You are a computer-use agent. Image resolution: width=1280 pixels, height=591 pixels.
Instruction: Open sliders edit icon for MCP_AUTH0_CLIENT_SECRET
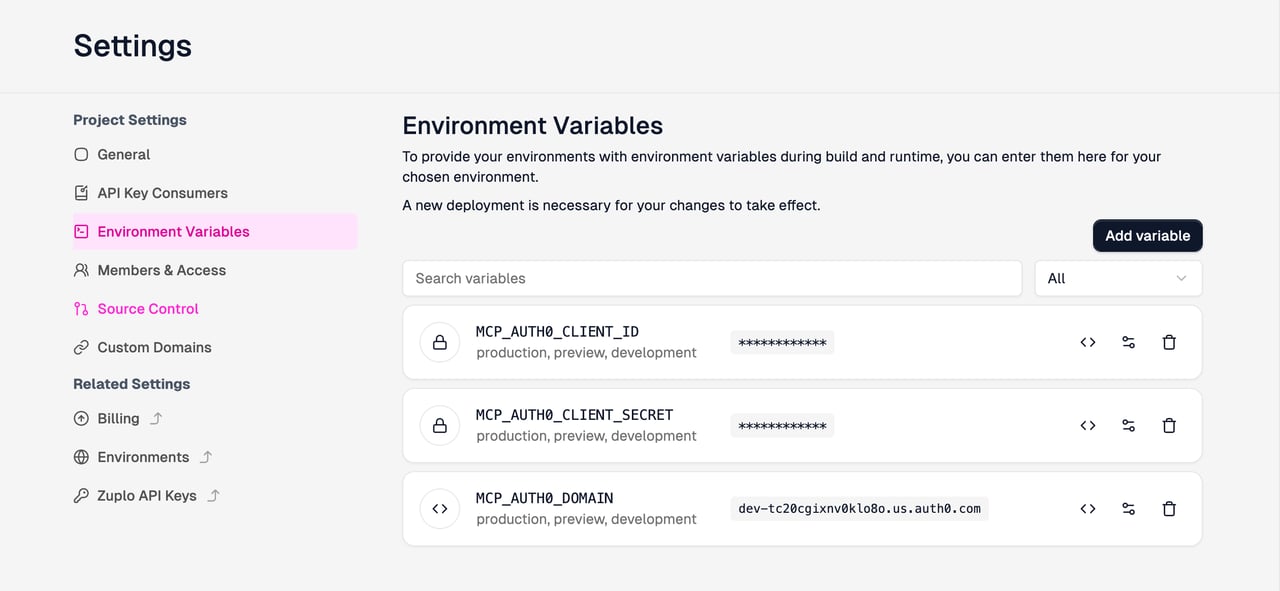click(x=1128, y=425)
